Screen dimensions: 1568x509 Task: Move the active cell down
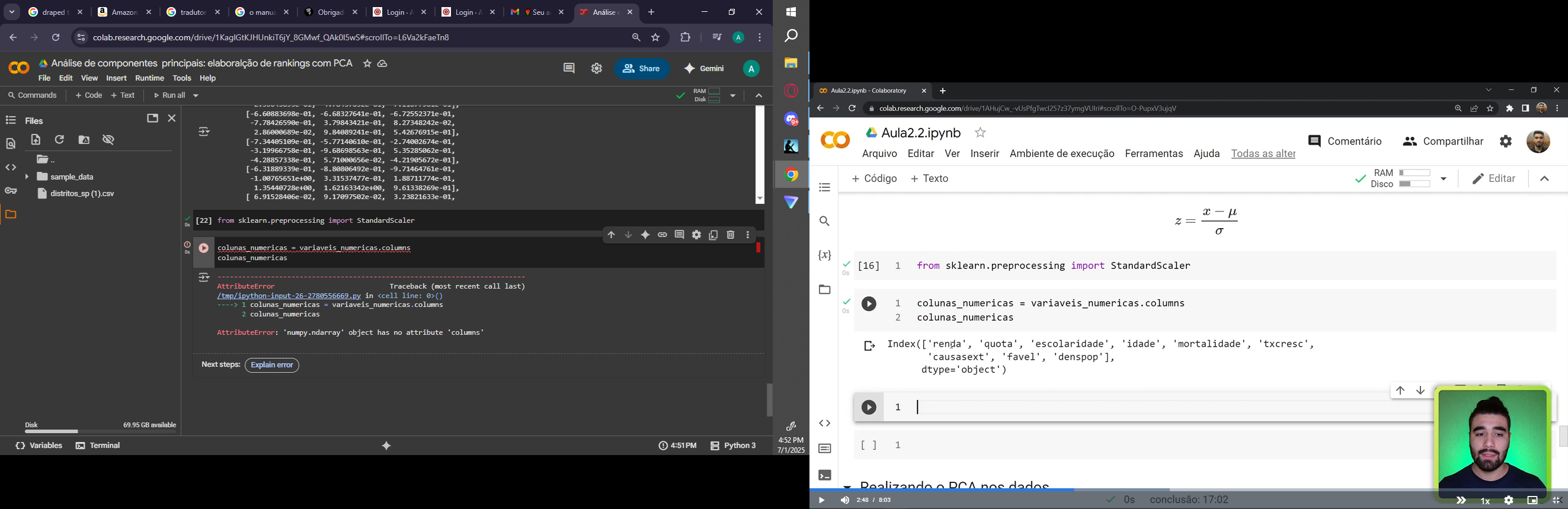pos(628,235)
